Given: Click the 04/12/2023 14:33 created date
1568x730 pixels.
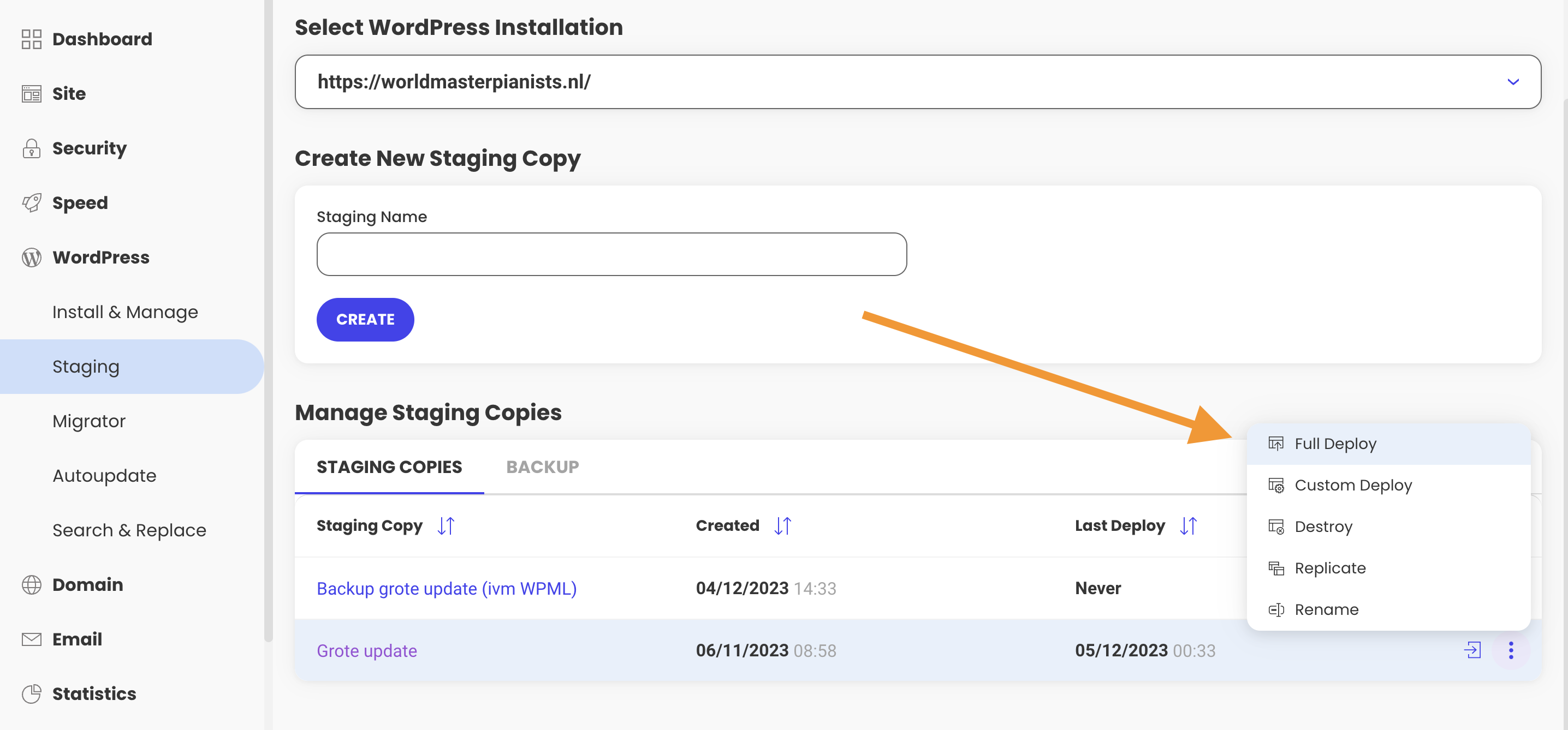Looking at the screenshot, I should coord(766,588).
